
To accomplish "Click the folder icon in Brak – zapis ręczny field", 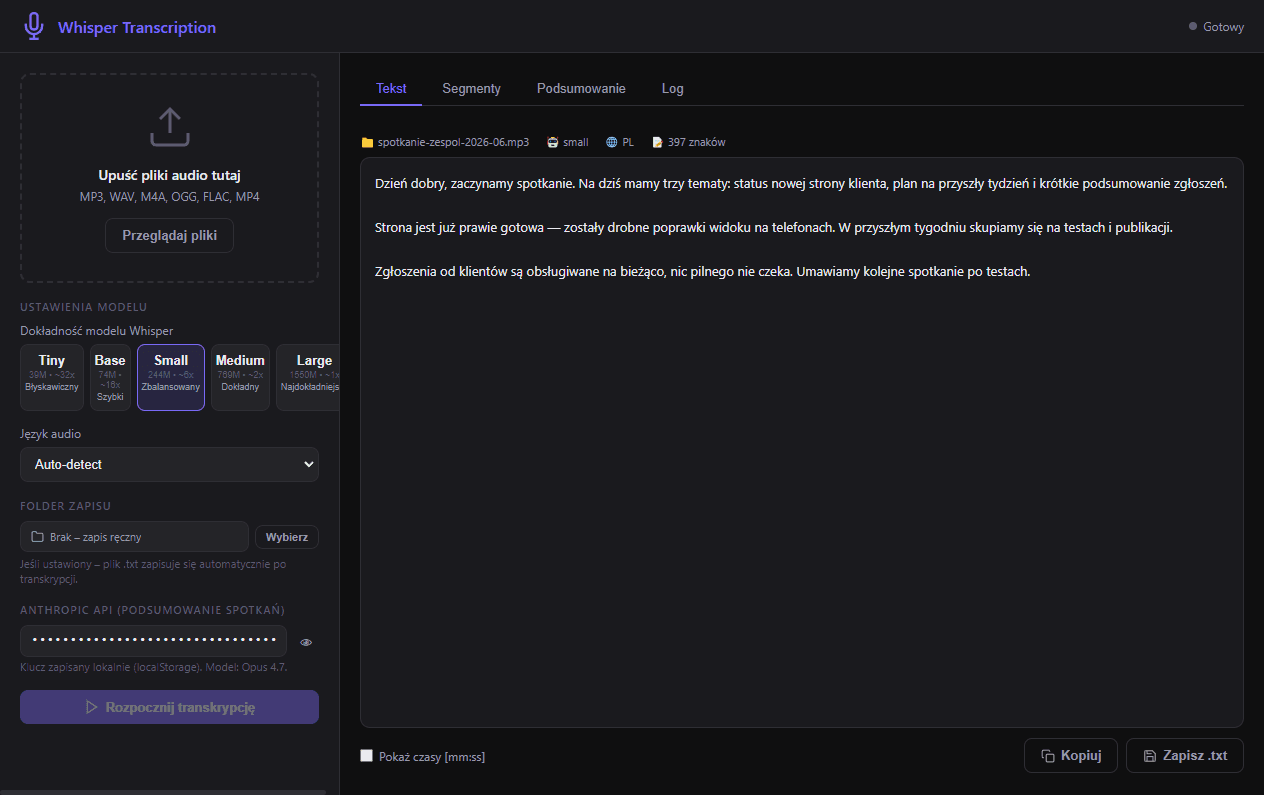I will click(x=38, y=537).
